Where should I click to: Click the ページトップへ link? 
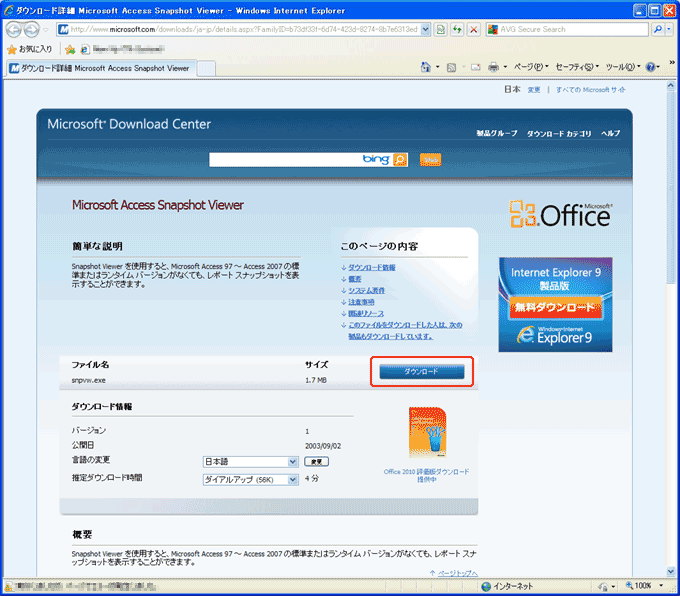[x=458, y=573]
